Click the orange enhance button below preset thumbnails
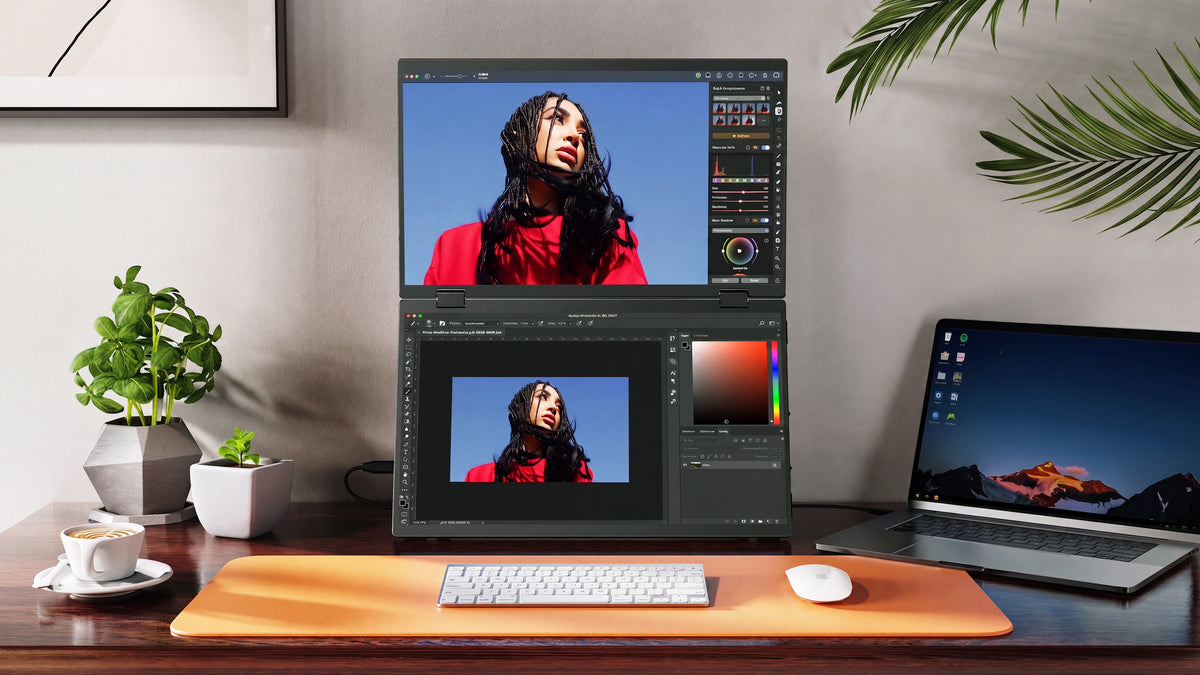Viewport: 1200px width, 675px height. tap(741, 135)
